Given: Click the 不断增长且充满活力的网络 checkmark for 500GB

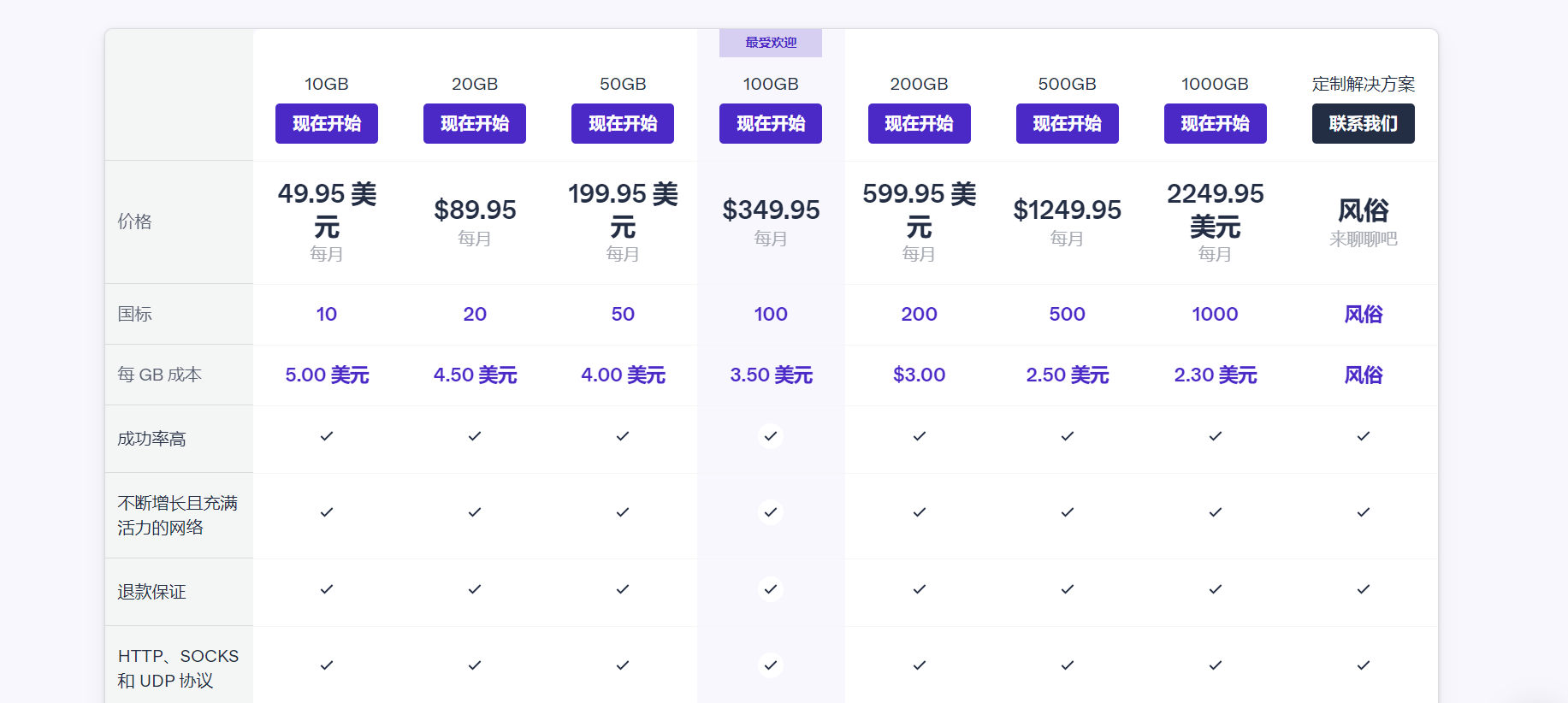Looking at the screenshot, I should (x=1067, y=512).
